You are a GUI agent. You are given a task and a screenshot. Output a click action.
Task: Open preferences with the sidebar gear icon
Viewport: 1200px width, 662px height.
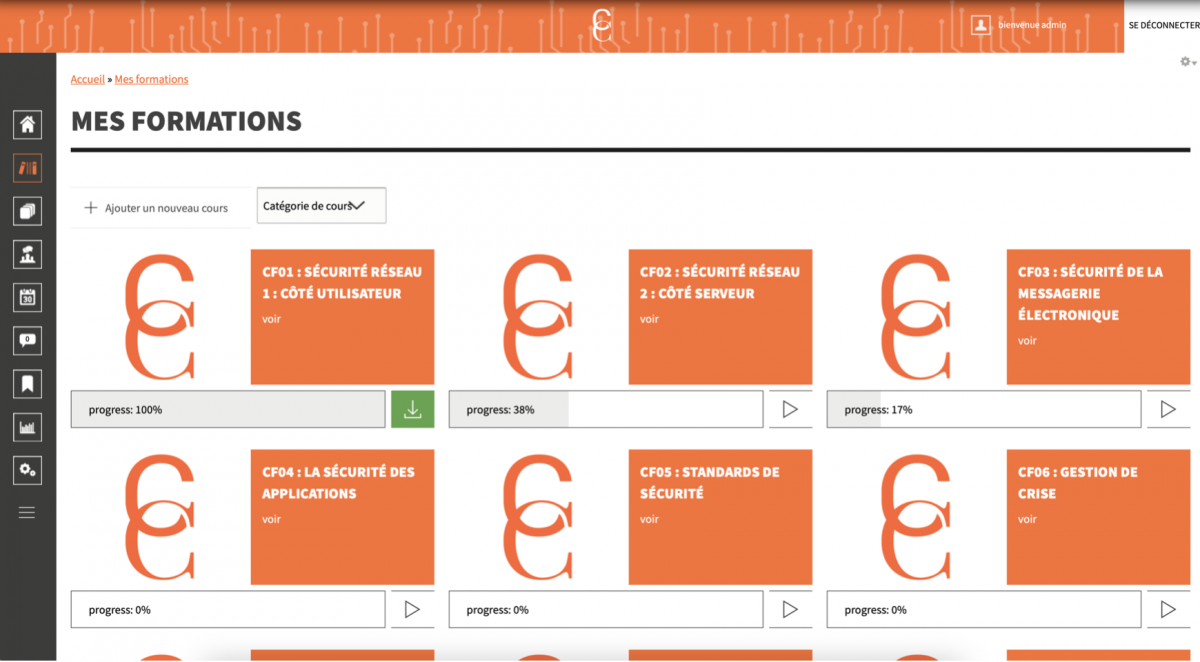point(27,470)
